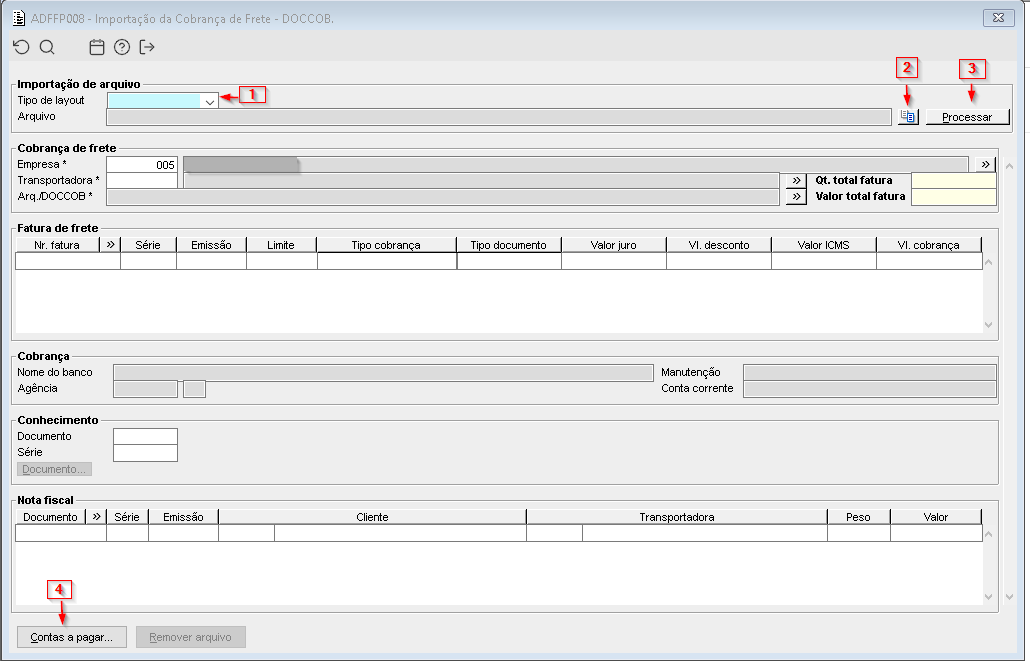Click the Valor total fatura field
1030x661 pixels.
coord(954,196)
